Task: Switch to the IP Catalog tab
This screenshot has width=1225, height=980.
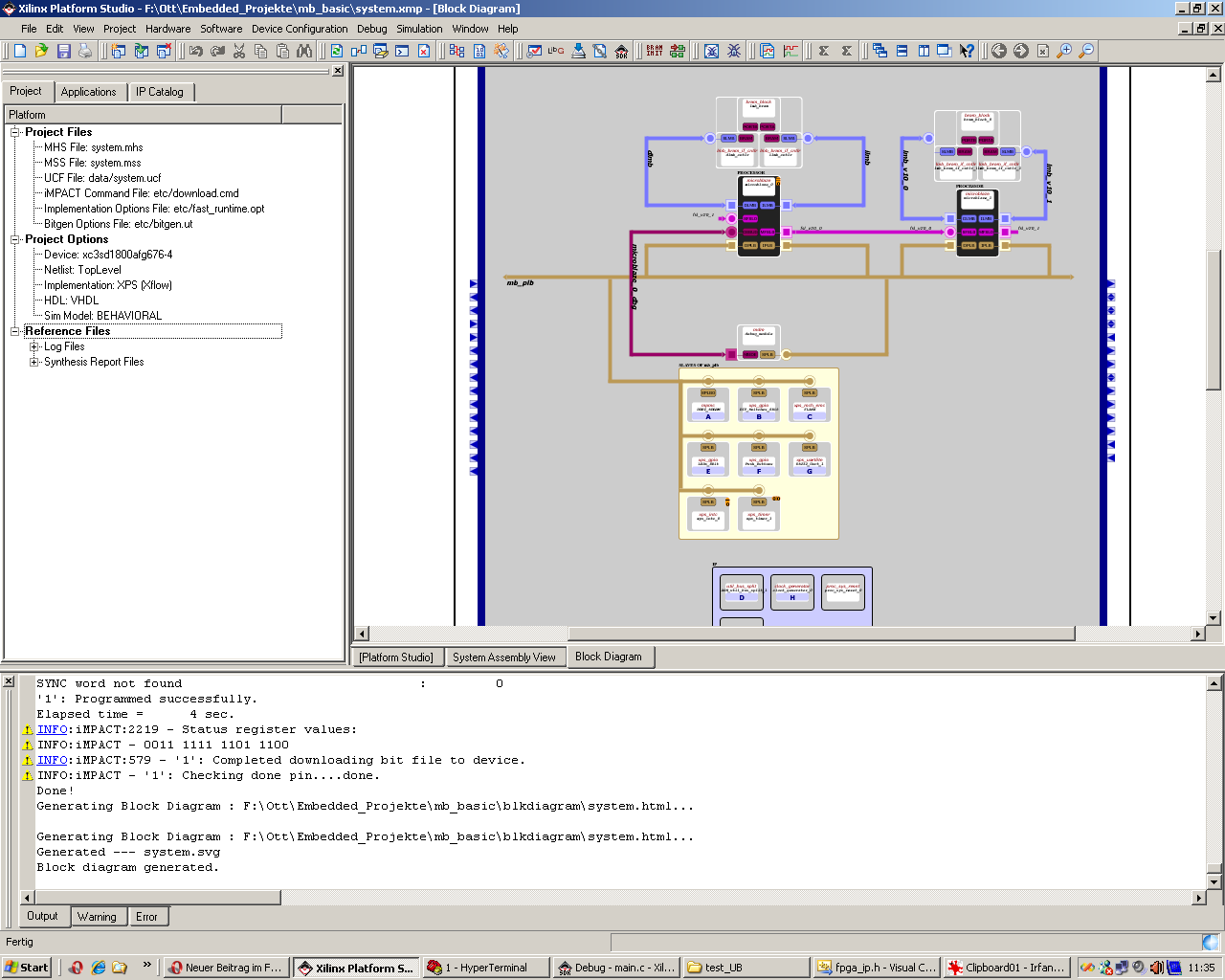Action: point(159,92)
